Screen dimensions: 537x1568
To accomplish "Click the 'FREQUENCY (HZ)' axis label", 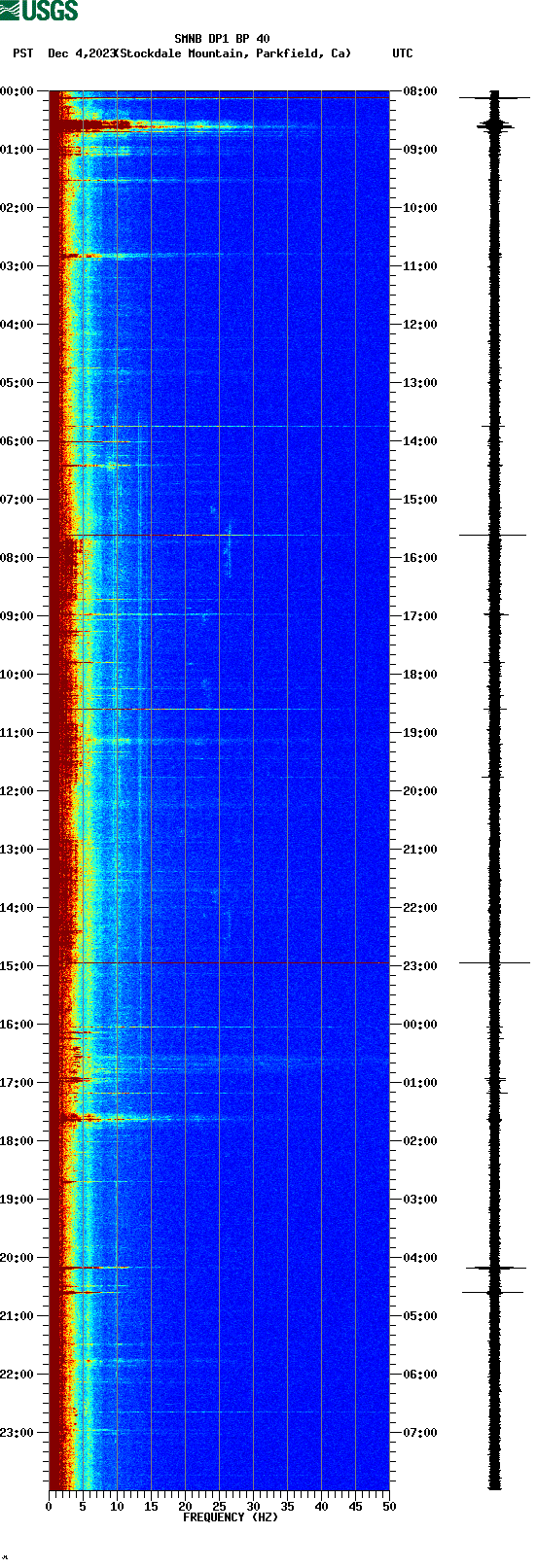I will (231, 1516).
